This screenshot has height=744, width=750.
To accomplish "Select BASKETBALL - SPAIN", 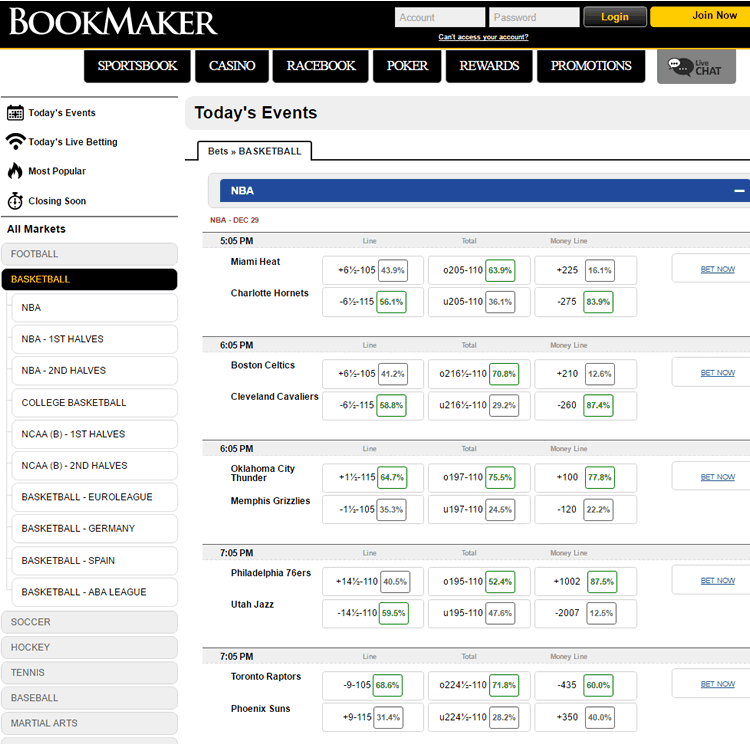I will click(95, 561).
